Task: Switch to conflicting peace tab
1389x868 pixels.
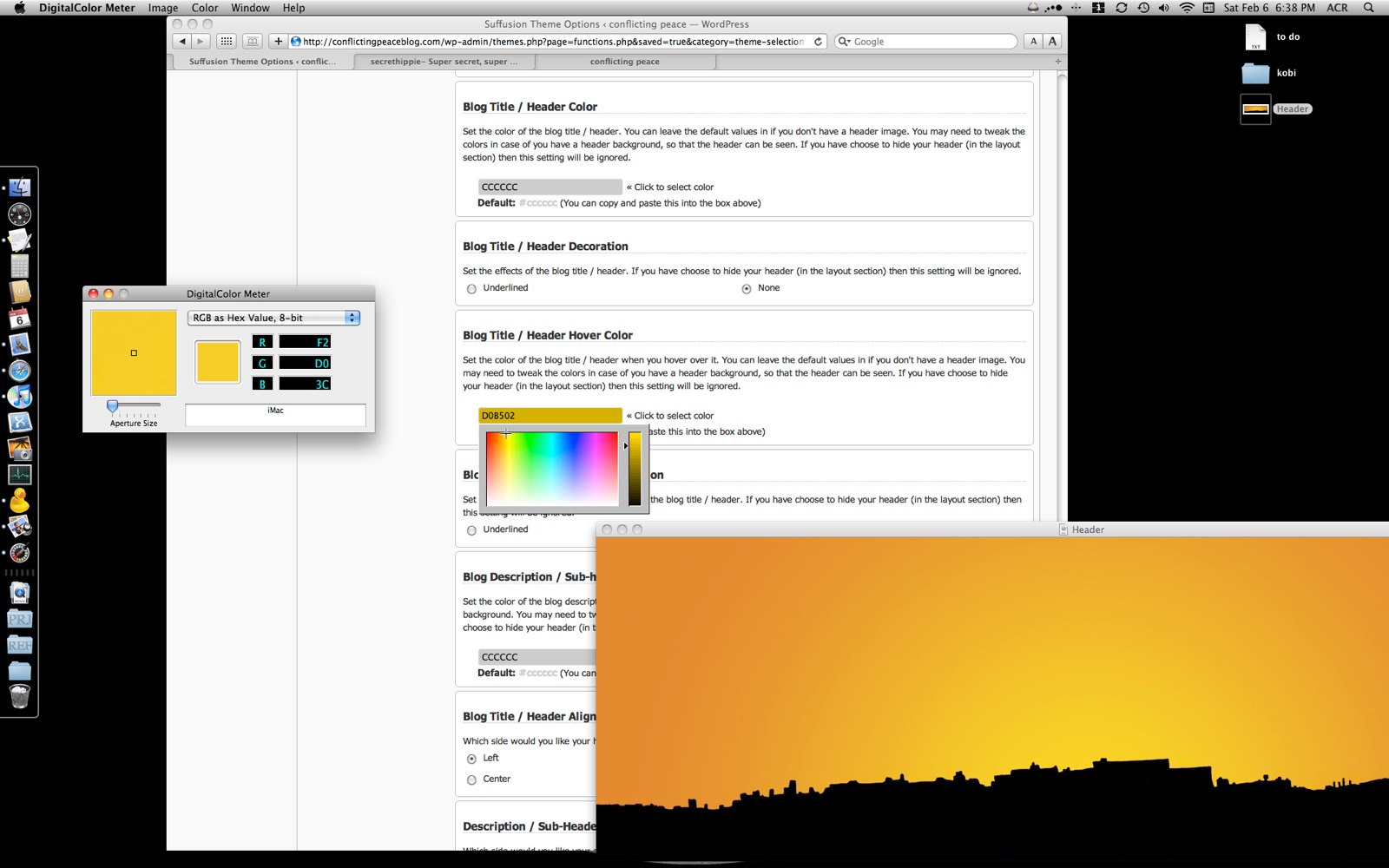Action: coord(625,62)
